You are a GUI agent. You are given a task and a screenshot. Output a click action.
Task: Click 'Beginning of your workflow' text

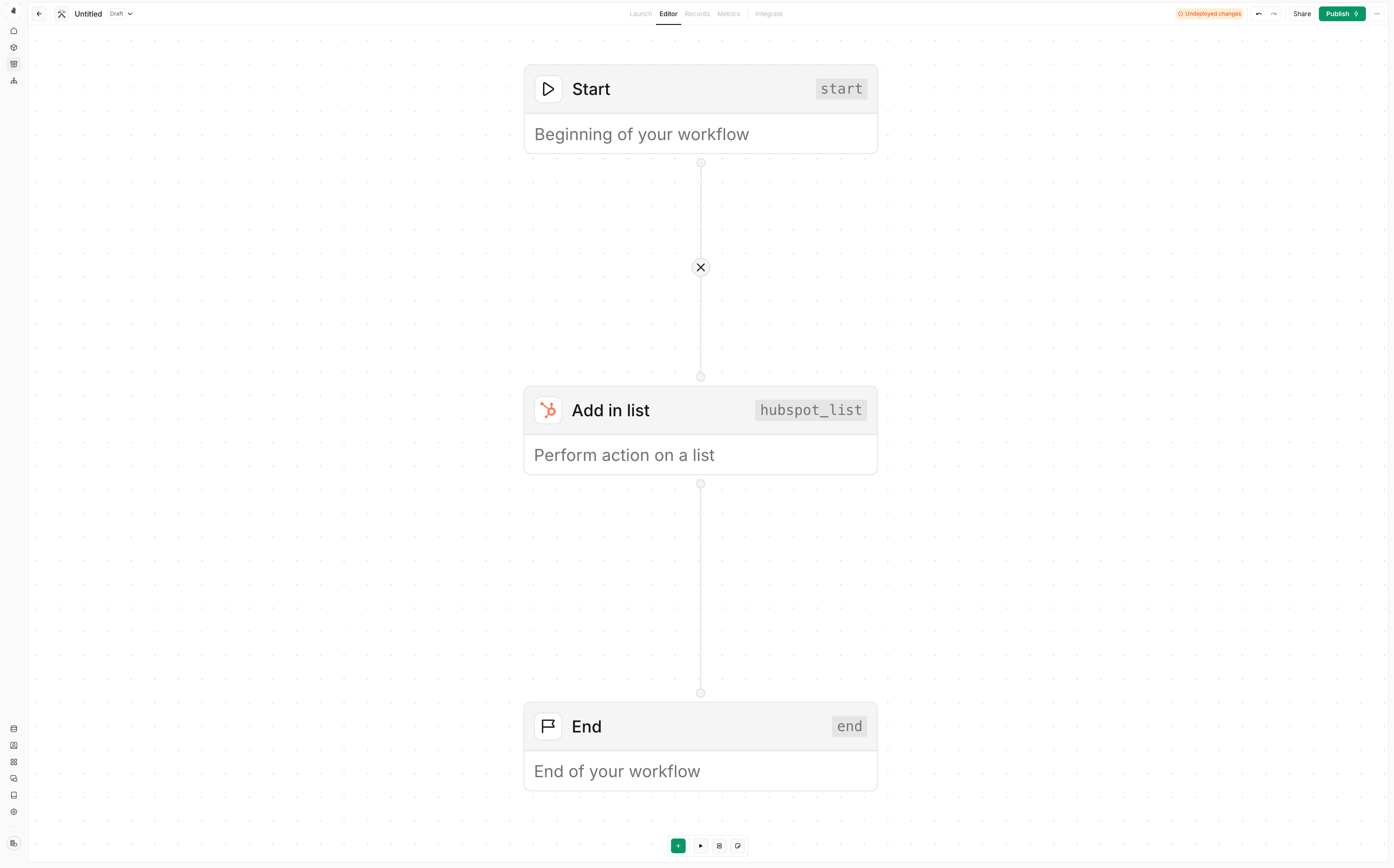pos(641,134)
